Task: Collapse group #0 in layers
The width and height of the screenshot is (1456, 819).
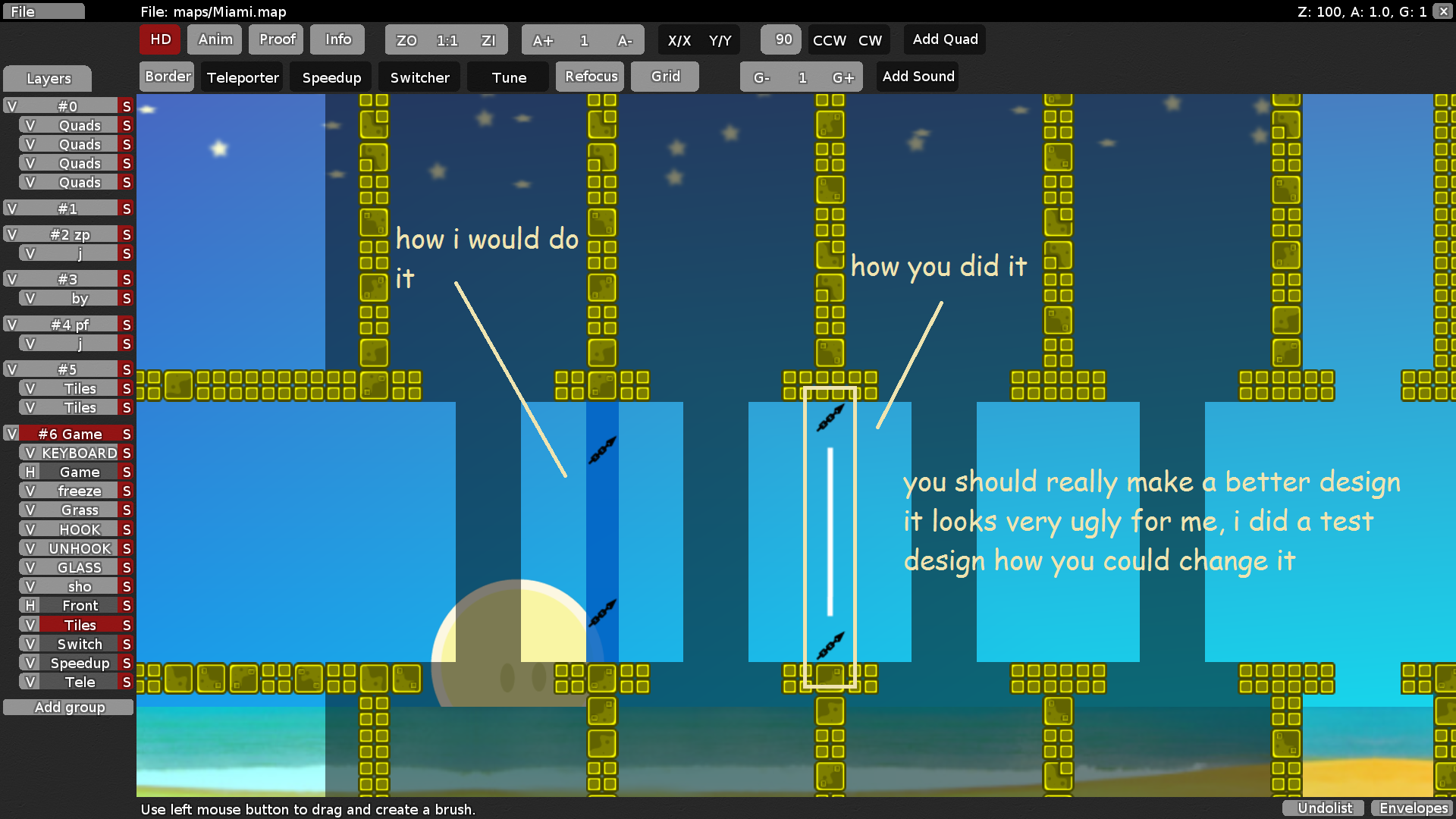Action: [67, 106]
